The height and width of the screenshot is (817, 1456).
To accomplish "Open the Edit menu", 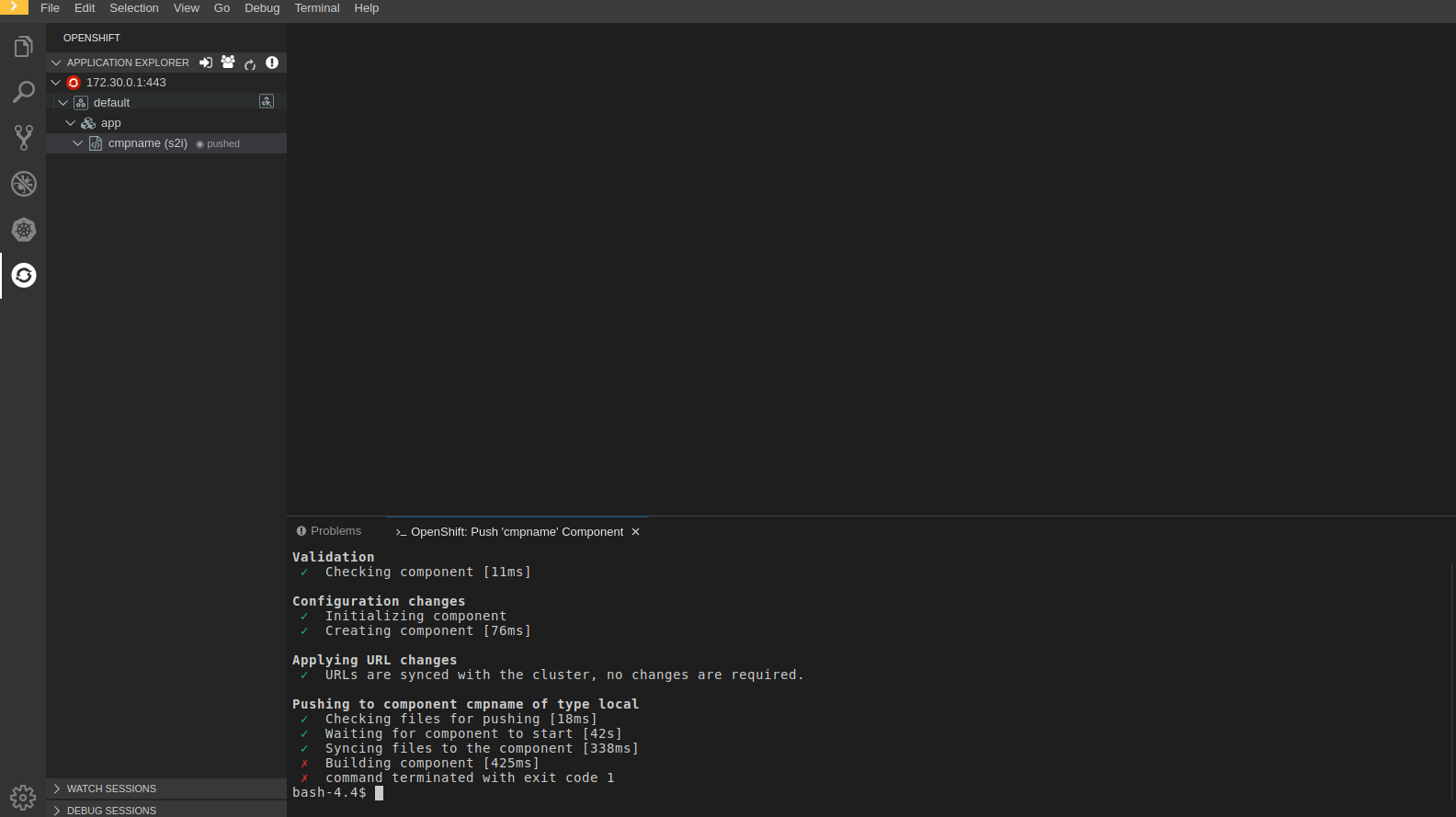I will (85, 7).
